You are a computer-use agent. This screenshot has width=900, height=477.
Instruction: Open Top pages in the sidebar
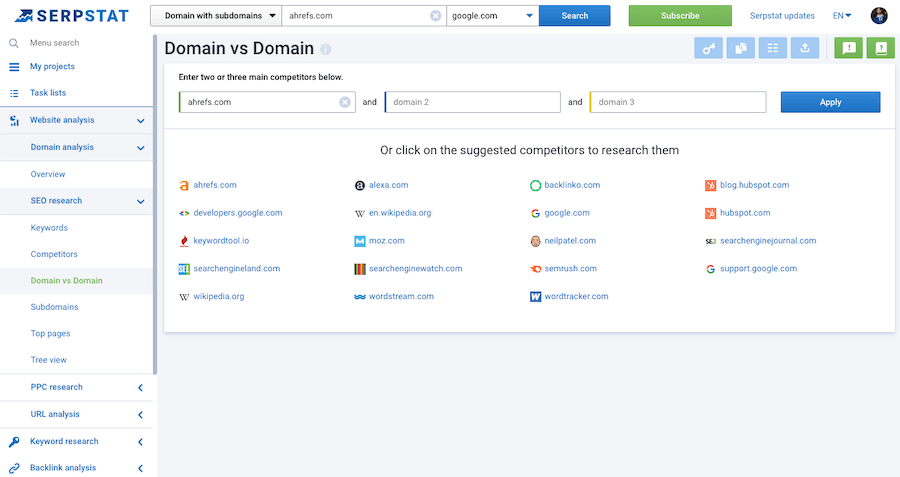(51, 333)
